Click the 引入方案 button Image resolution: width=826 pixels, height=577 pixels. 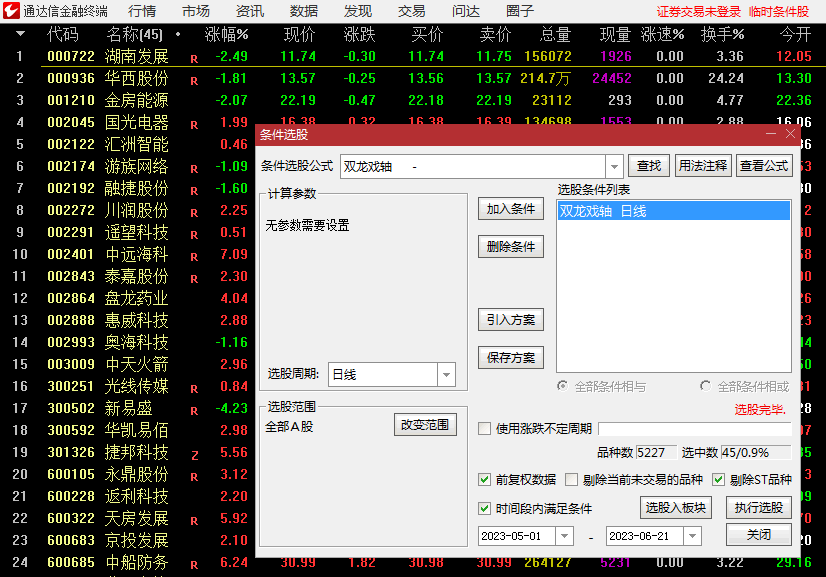[510, 320]
